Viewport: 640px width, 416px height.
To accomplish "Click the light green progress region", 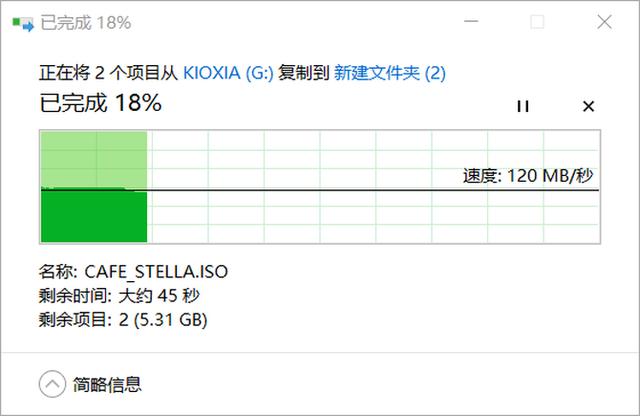I will coord(94,158).
